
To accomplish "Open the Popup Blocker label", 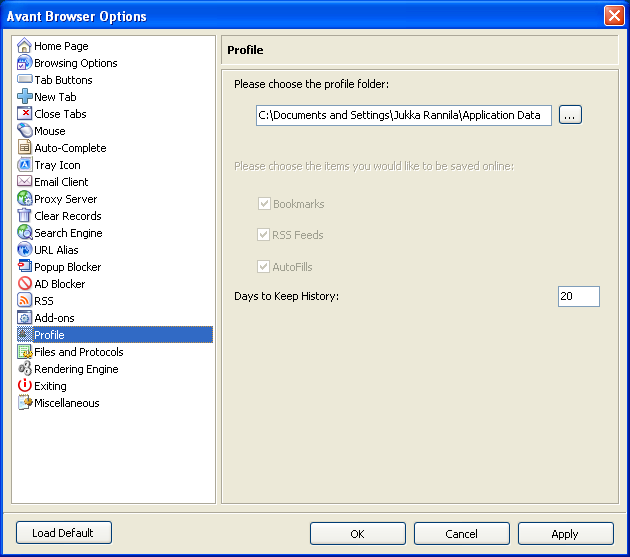I will tap(68, 267).
